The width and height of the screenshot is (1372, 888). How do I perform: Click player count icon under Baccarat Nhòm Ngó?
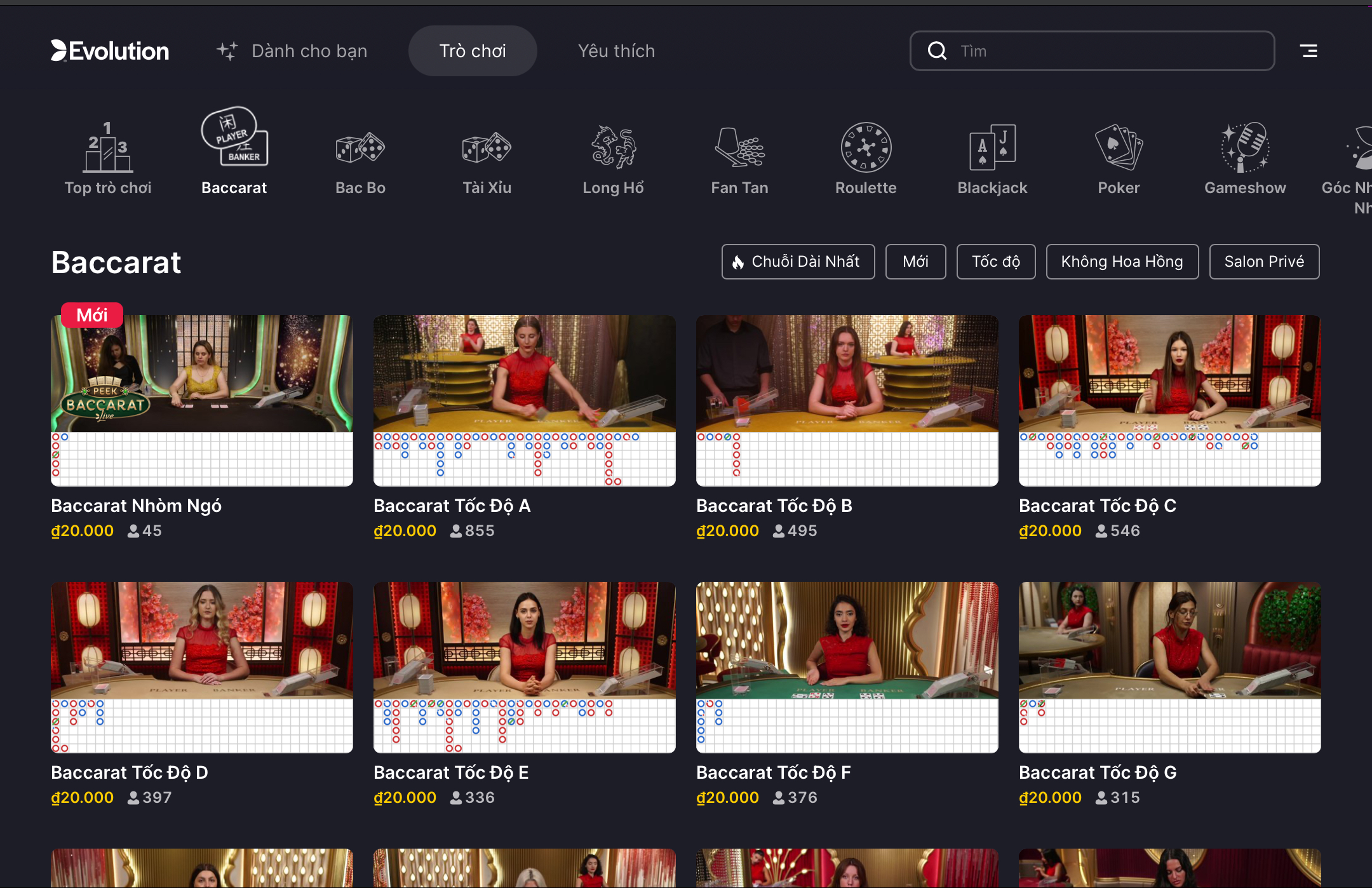click(133, 531)
